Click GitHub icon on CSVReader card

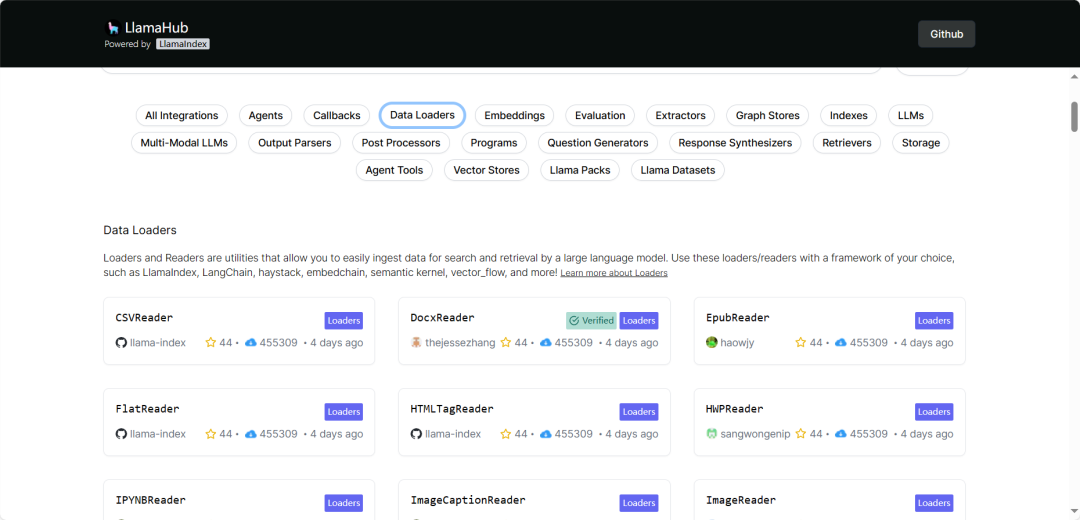[121, 342]
